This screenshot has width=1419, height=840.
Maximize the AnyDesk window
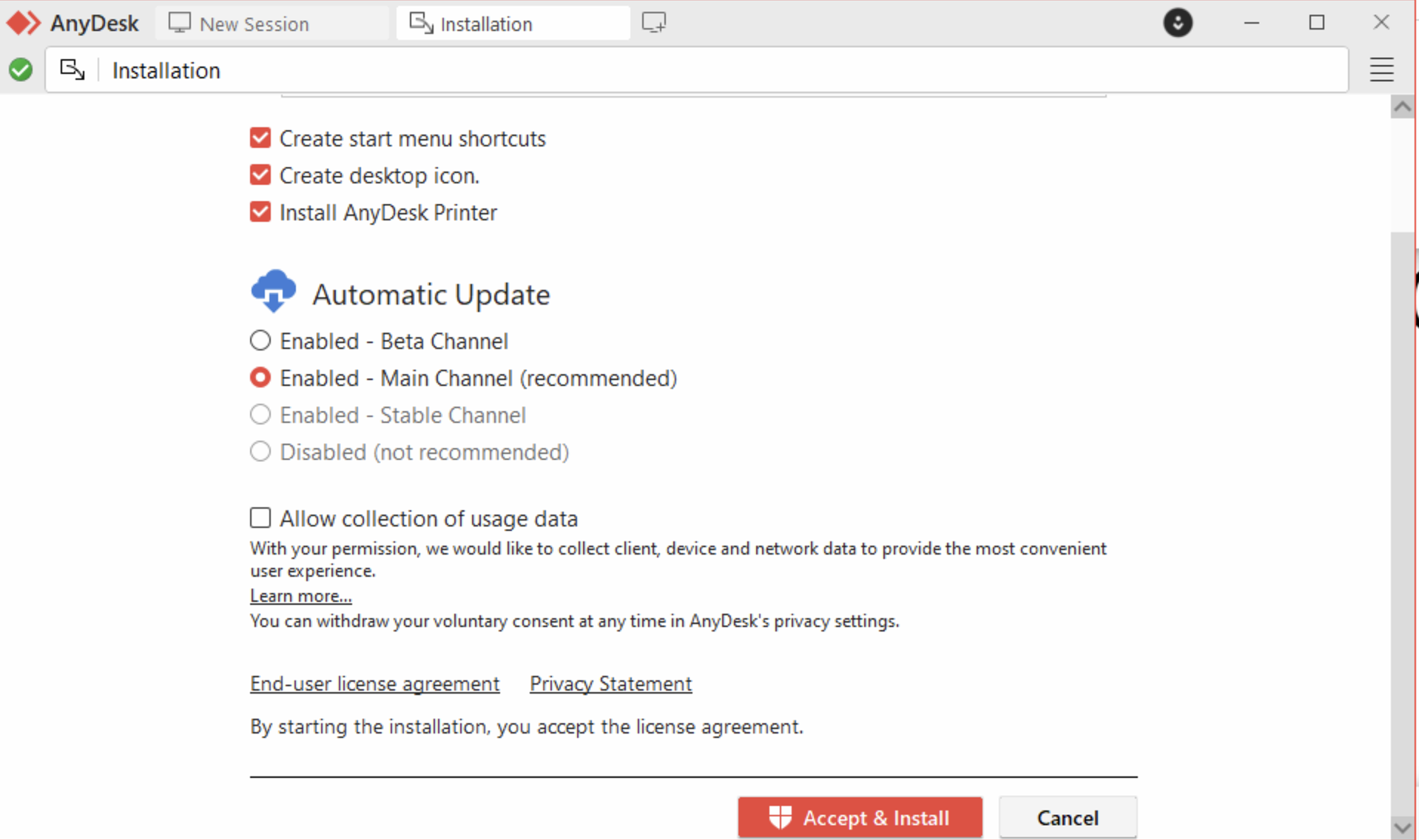[x=1316, y=23]
